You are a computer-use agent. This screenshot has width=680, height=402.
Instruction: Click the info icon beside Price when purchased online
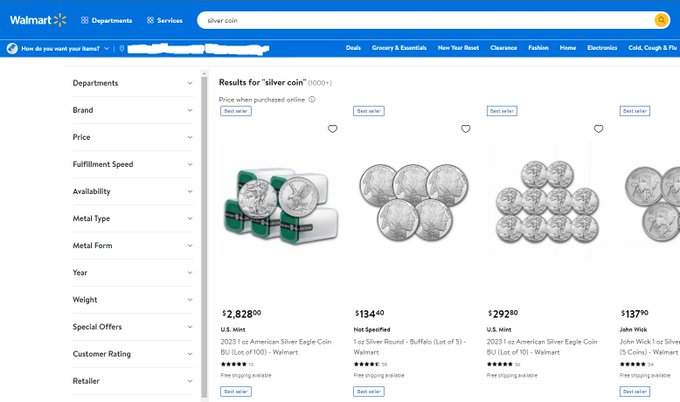pos(312,99)
